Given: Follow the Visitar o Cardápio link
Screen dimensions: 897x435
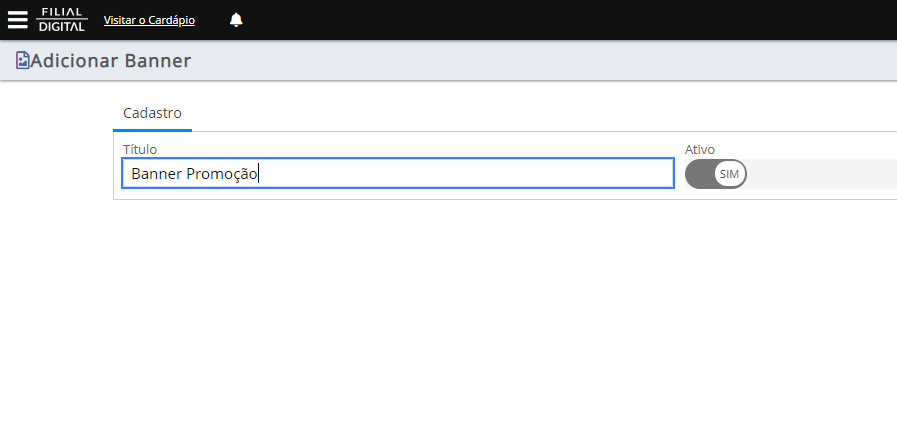Looking at the screenshot, I should (149, 20).
